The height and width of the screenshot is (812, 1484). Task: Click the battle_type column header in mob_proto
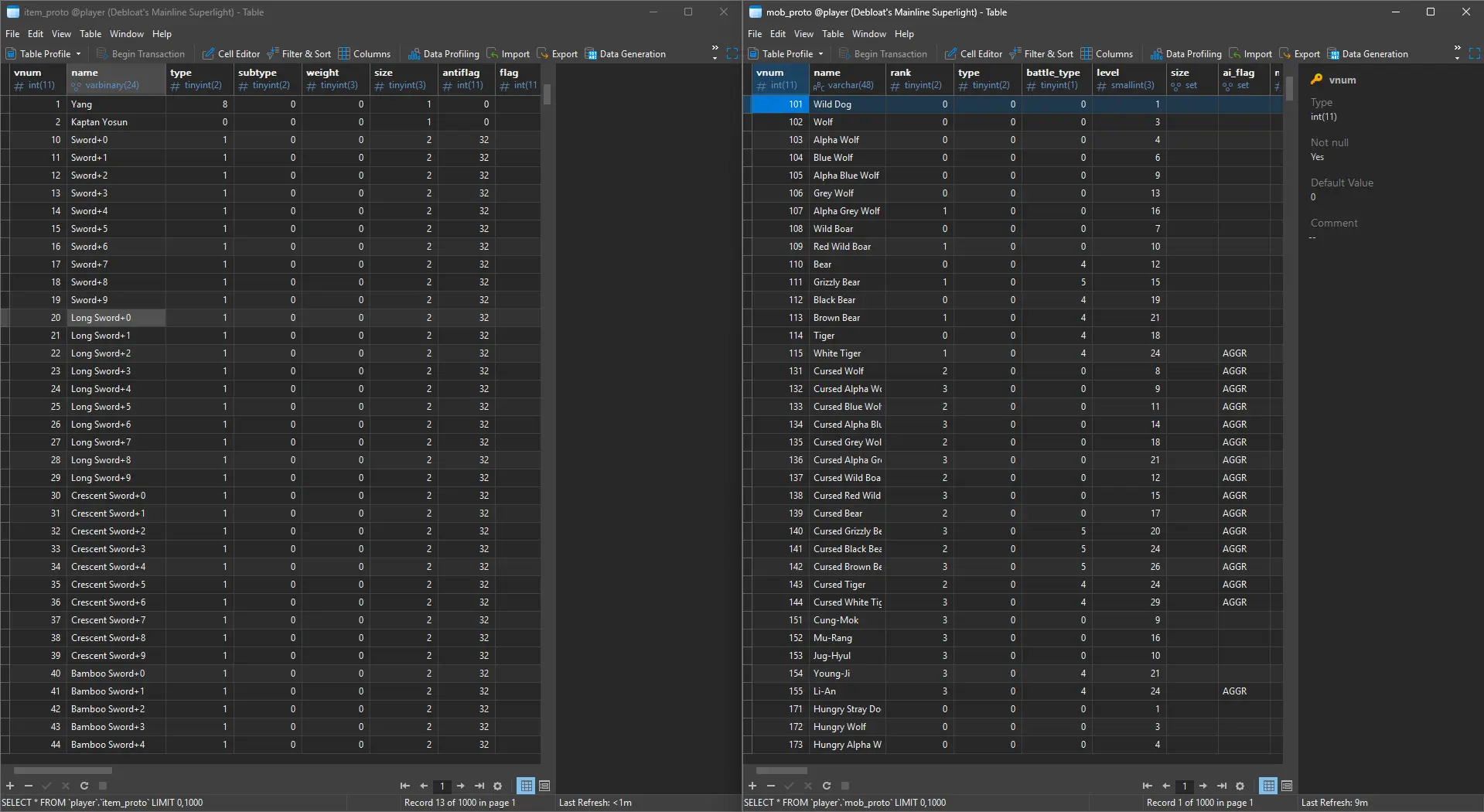1057,79
